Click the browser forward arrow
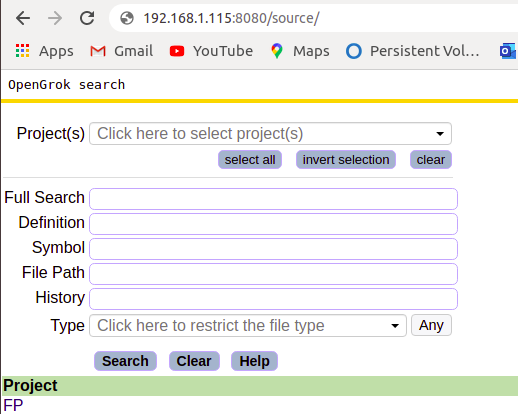The width and height of the screenshot is (518, 414). 55,18
